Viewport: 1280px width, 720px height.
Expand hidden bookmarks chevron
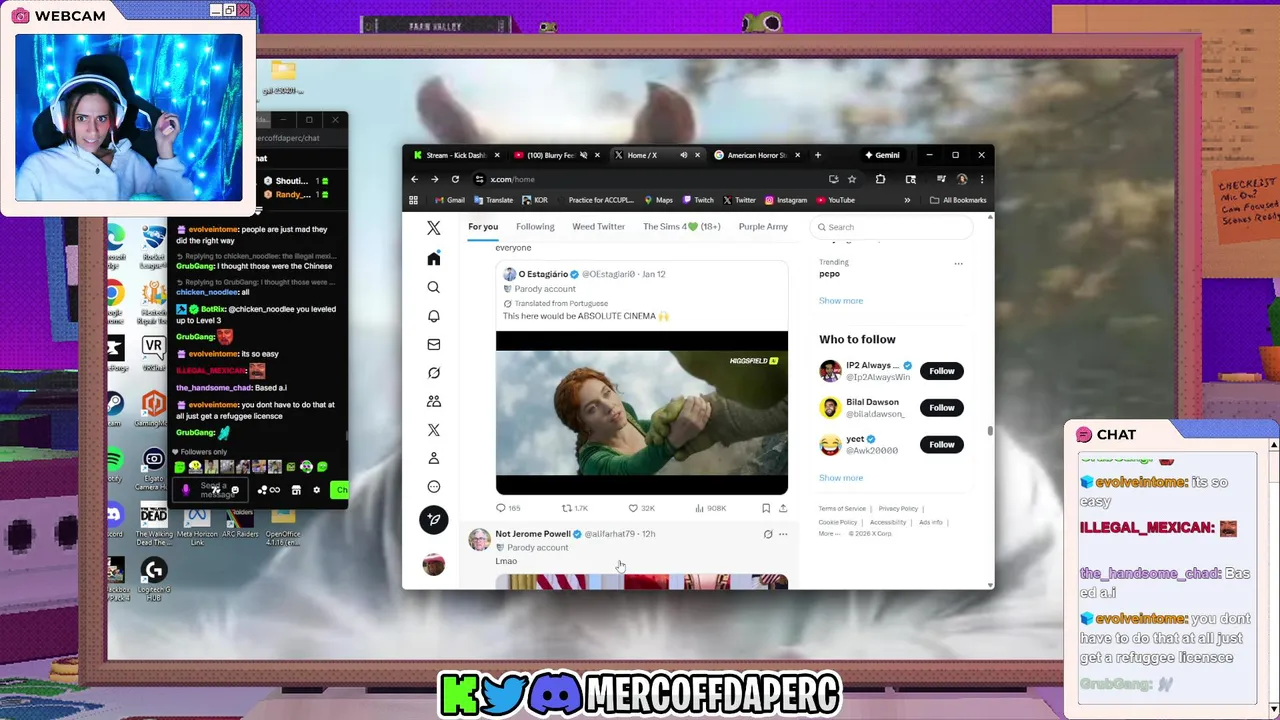pos(907,200)
